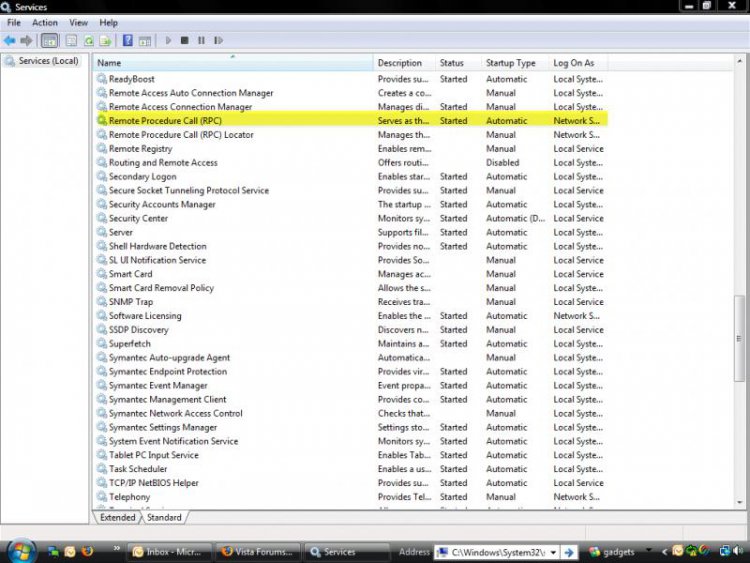Open Properties via the toolbar icon
Image resolution: width=750 pixels, height=563 pixels.
(x=71, y=41)
